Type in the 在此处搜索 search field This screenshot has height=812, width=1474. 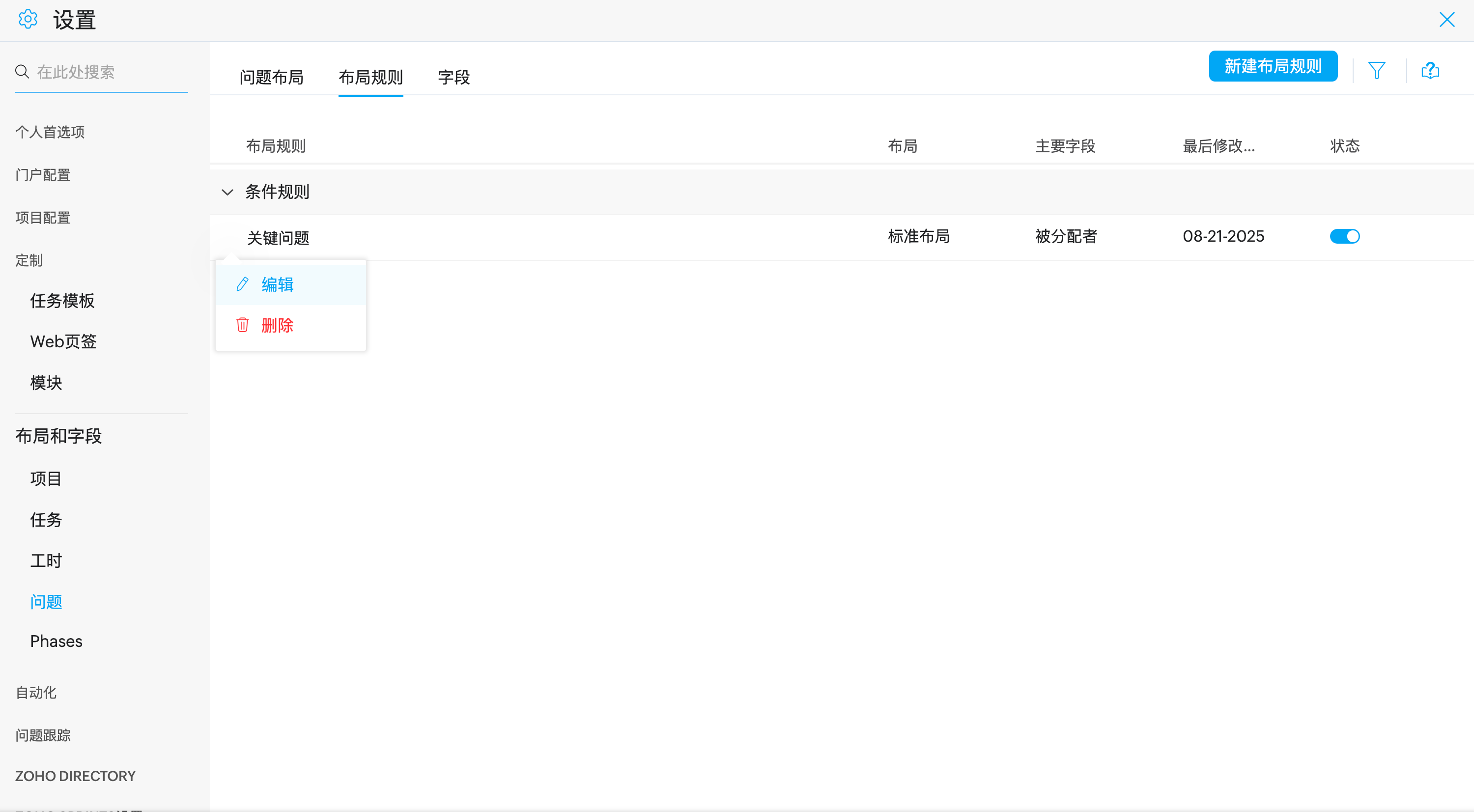(109, 72)
